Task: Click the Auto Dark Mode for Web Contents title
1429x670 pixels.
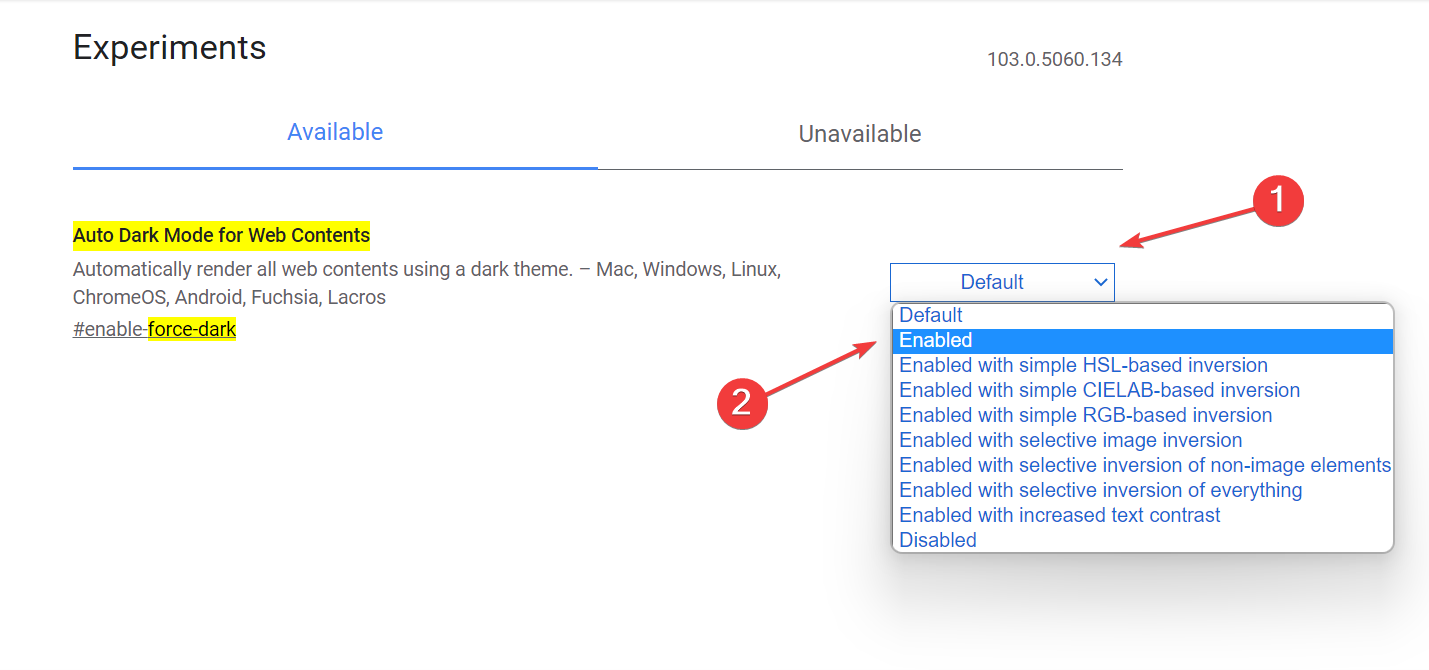Action: (x=221, y=236)
